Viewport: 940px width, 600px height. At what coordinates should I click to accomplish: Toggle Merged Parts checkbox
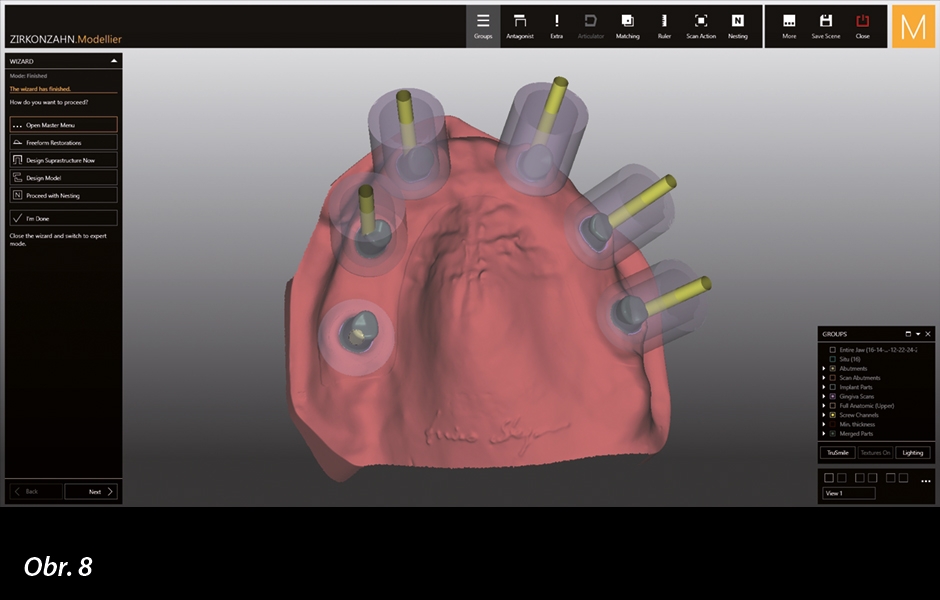point(832,433)
